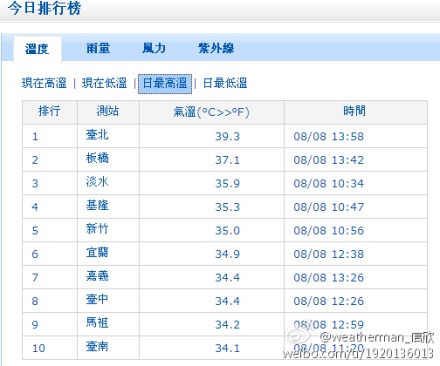440x366 pixels.
Task: Open station 臺南
Action: [x=97, y=347]
